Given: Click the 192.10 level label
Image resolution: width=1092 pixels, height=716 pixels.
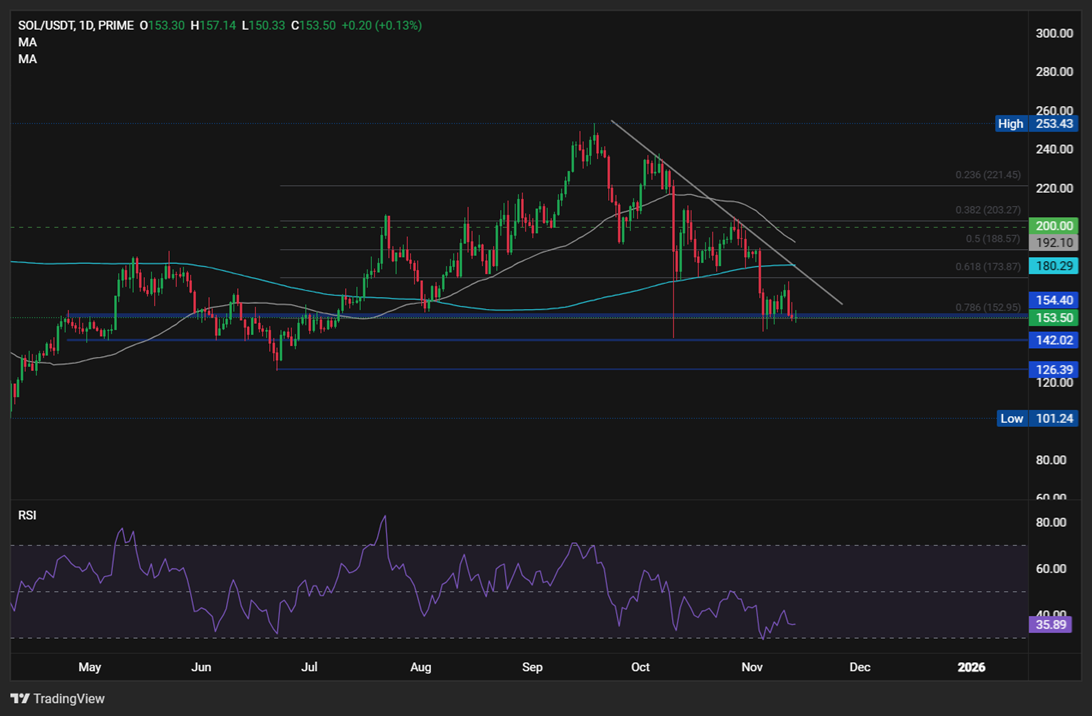Looking at the screenshot, I should pos(1053,241).
